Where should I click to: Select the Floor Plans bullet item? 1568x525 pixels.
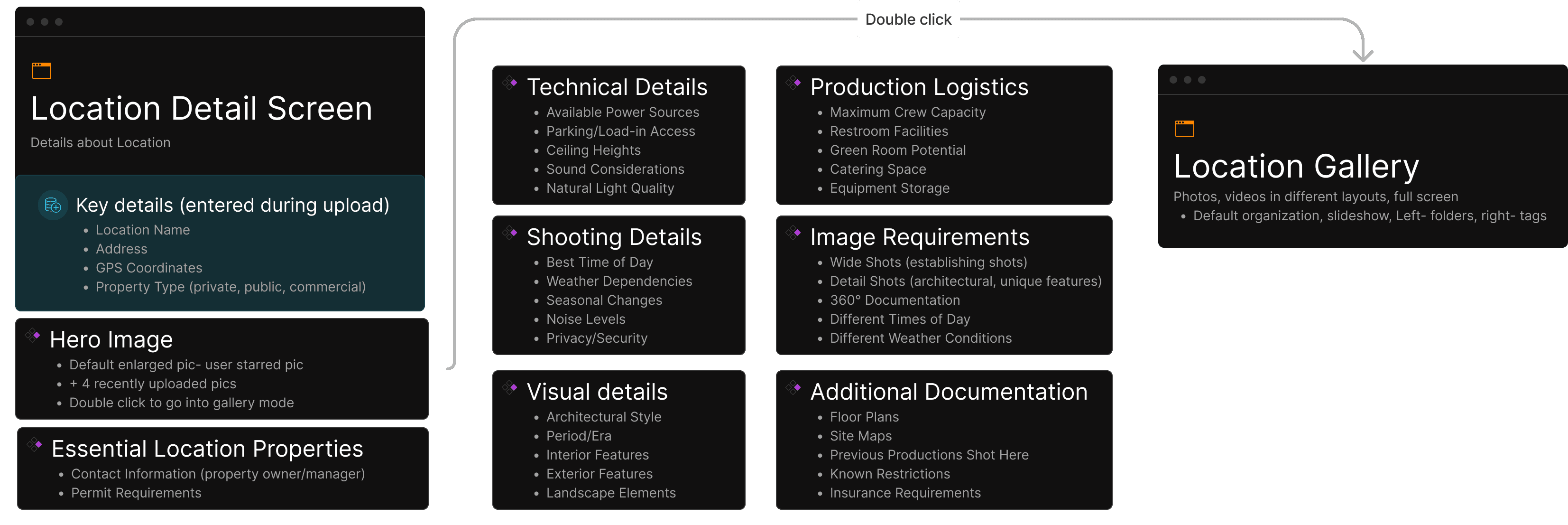point(864,417)
